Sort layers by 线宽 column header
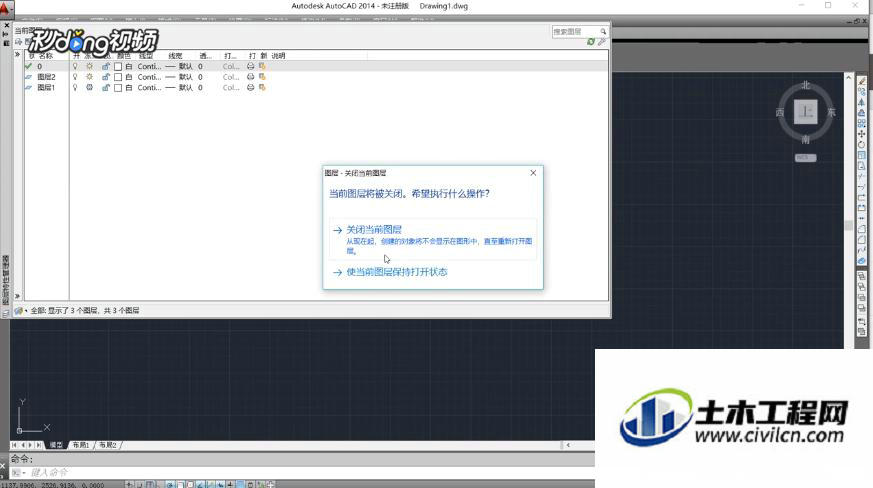873x488 pixels. pyautogui.click(x=175, y=56)
